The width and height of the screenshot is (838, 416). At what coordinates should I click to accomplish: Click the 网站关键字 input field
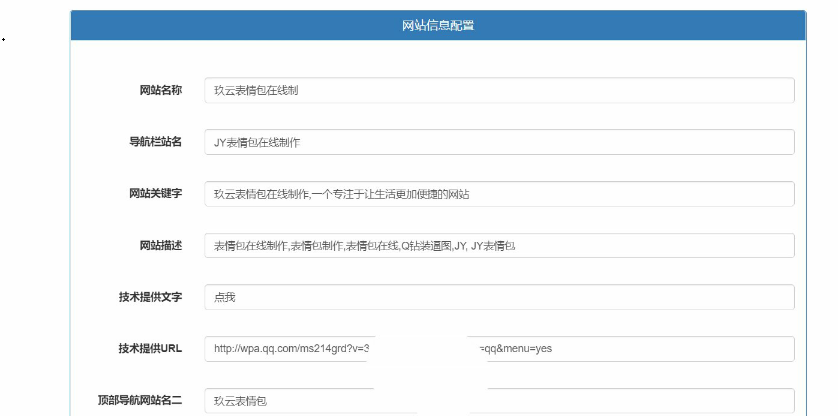499,194
